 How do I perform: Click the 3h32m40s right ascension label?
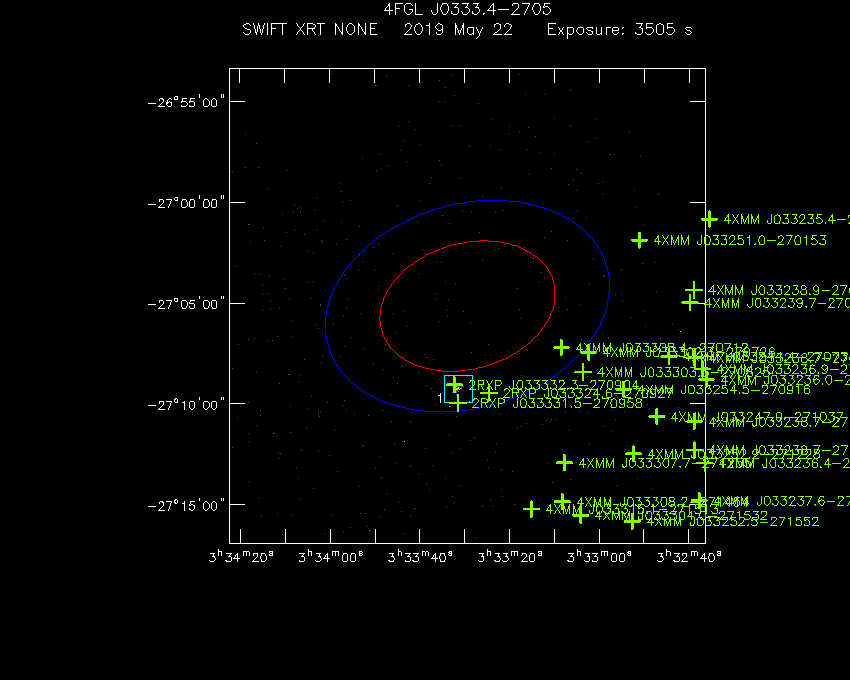tap(689, 556)
